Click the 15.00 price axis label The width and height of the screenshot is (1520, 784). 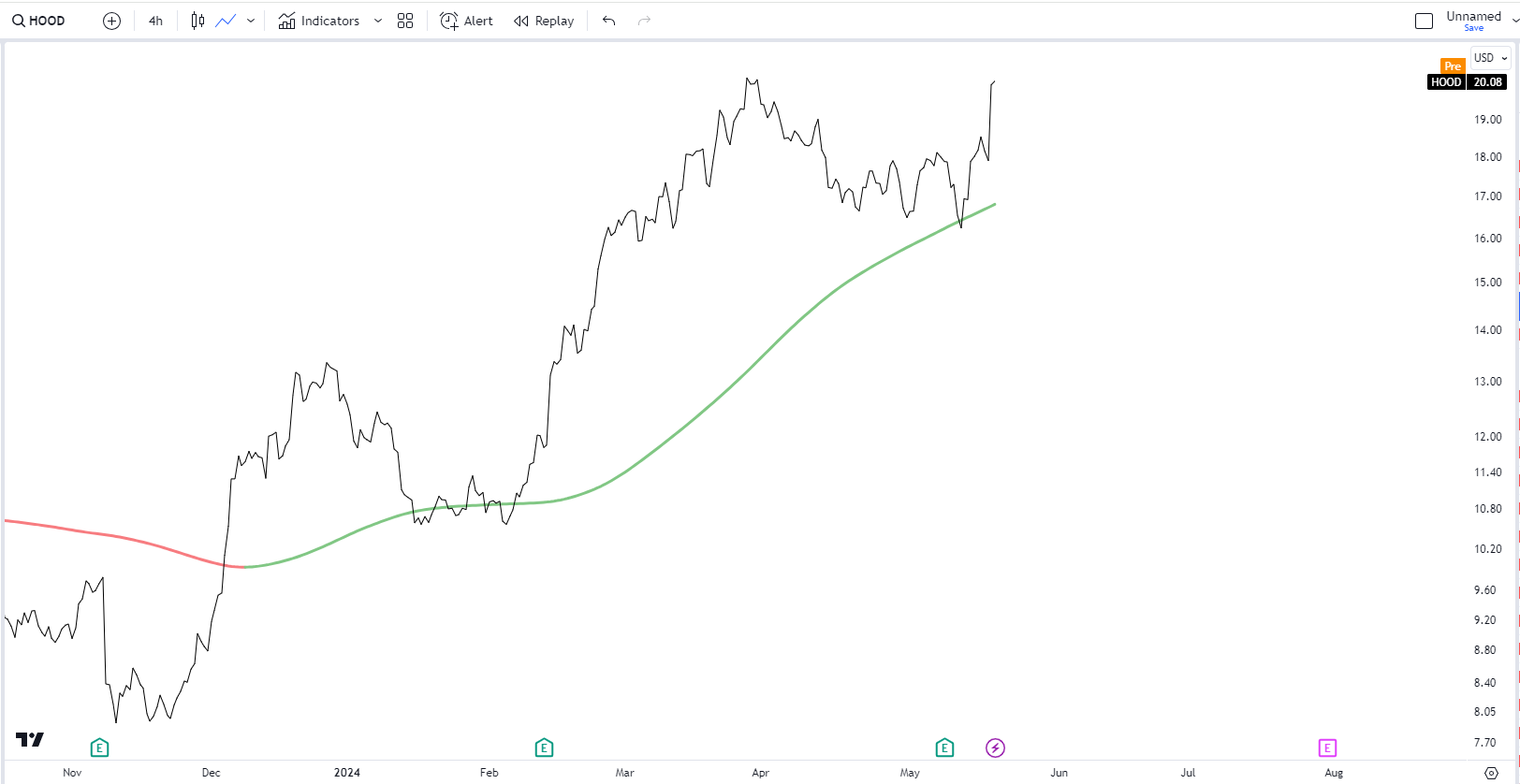[1488, 283]
